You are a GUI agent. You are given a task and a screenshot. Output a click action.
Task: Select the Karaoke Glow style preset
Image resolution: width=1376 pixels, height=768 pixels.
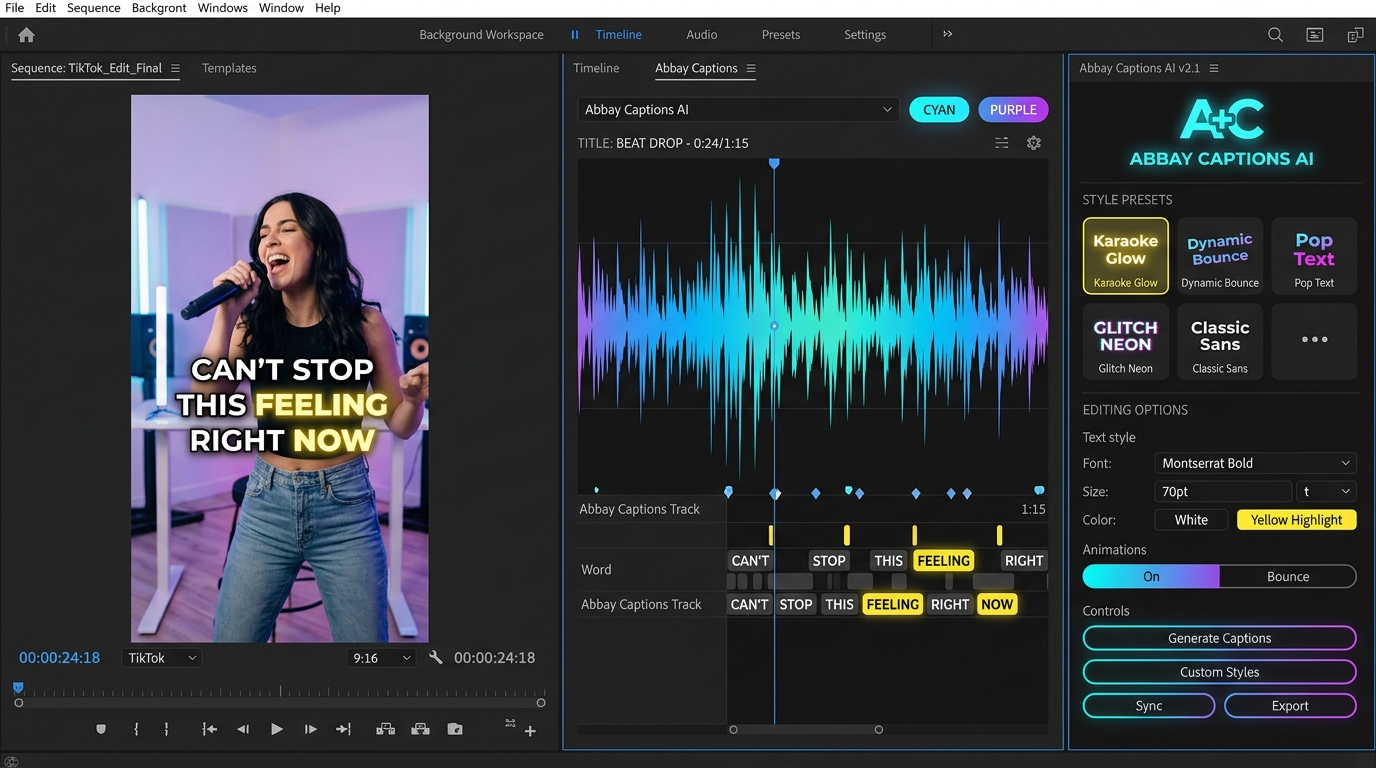1125,256
